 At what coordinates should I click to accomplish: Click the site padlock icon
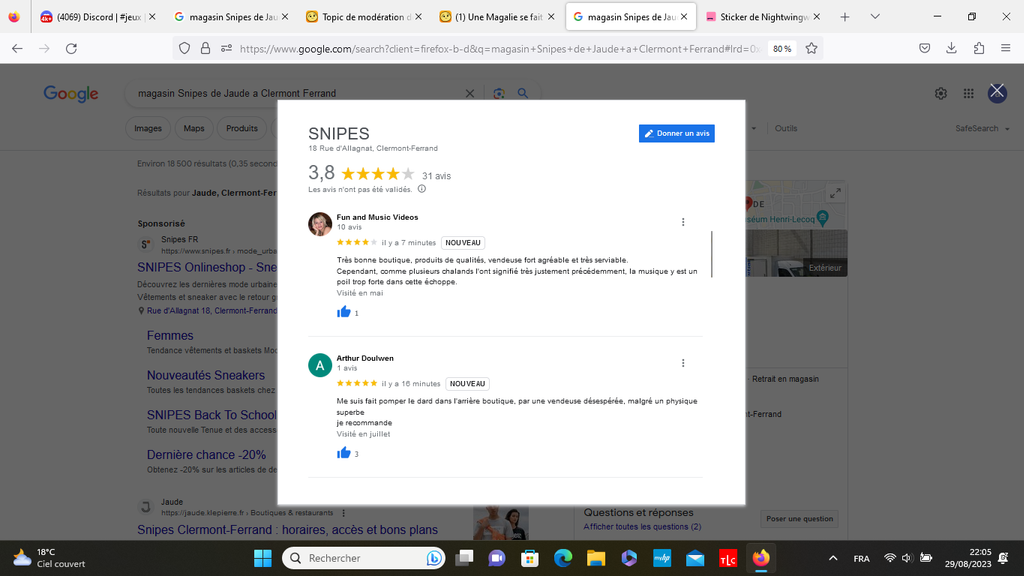(x=205, y=48)
